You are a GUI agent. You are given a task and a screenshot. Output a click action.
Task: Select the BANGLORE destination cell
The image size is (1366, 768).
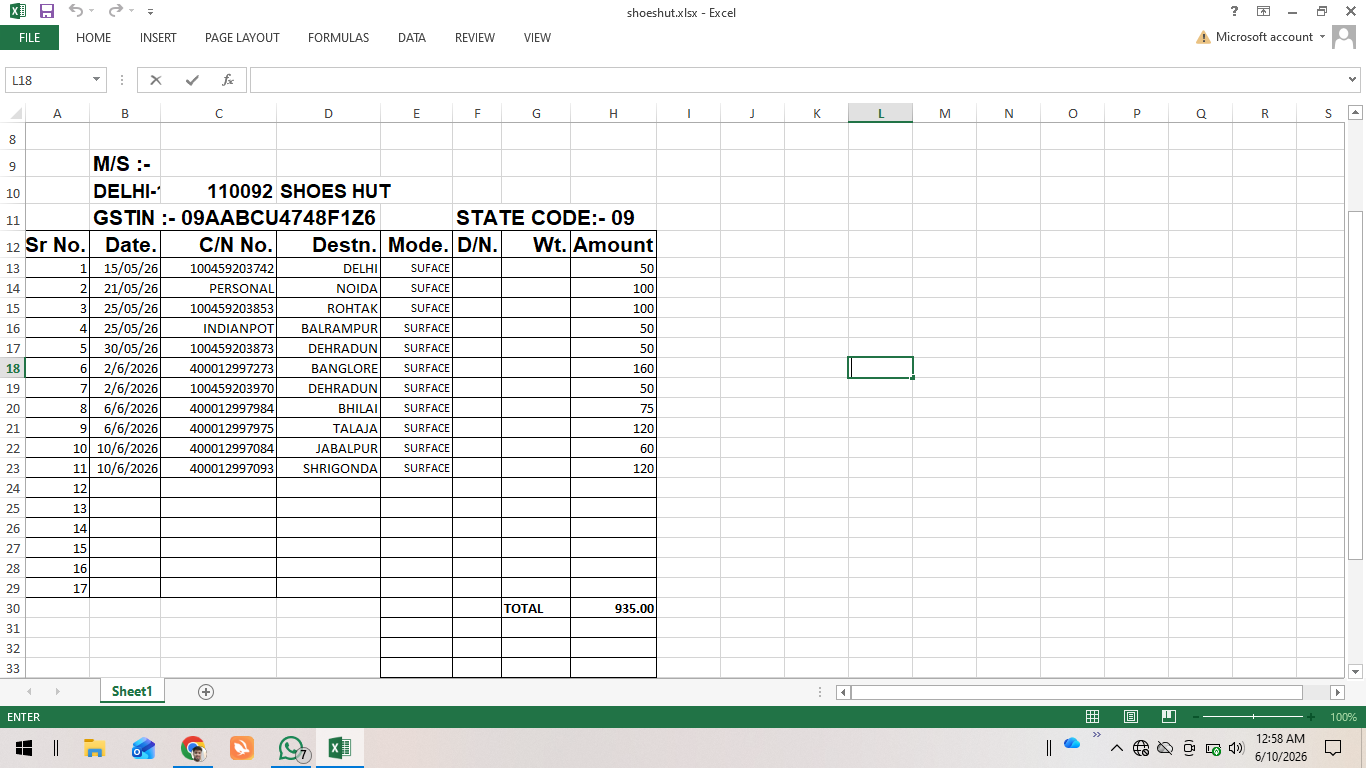coord(328,368)
